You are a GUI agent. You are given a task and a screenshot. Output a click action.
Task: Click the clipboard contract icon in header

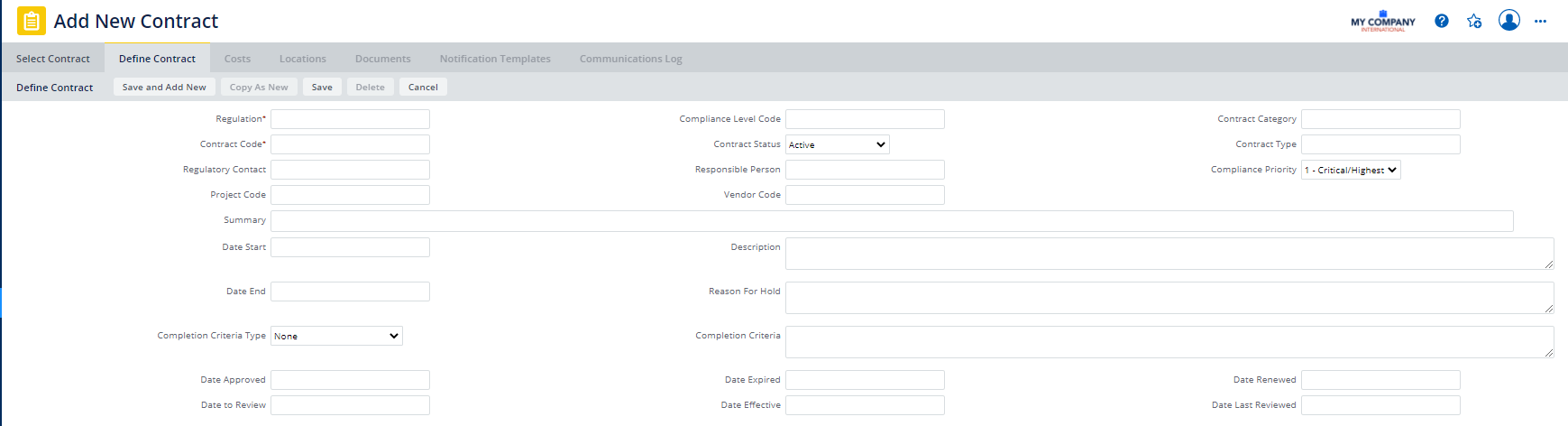point(32,21)
